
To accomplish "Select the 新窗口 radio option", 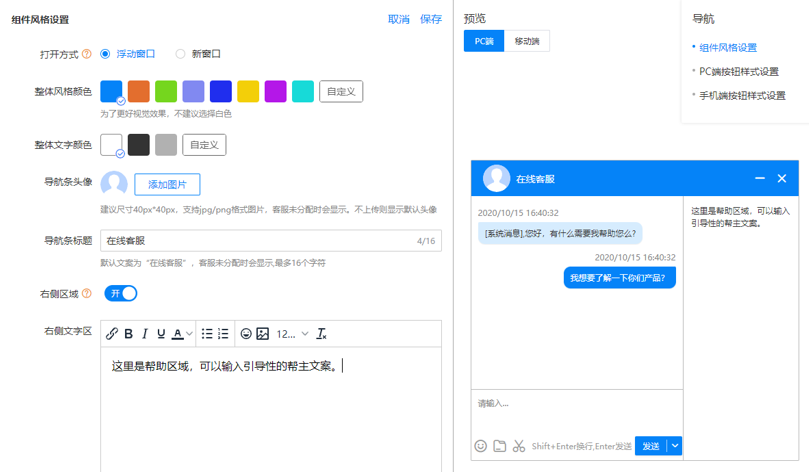I will [x=180, y=54].
